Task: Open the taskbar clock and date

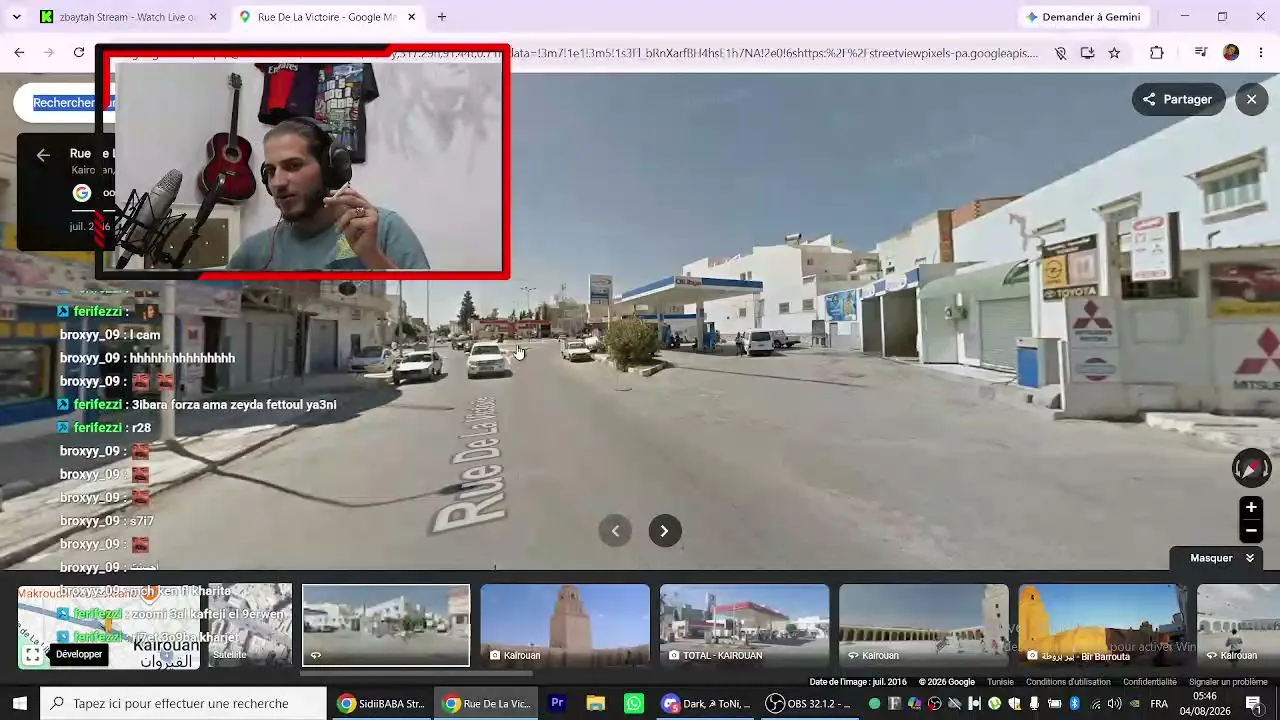Action: click(x=1204, y=704)
